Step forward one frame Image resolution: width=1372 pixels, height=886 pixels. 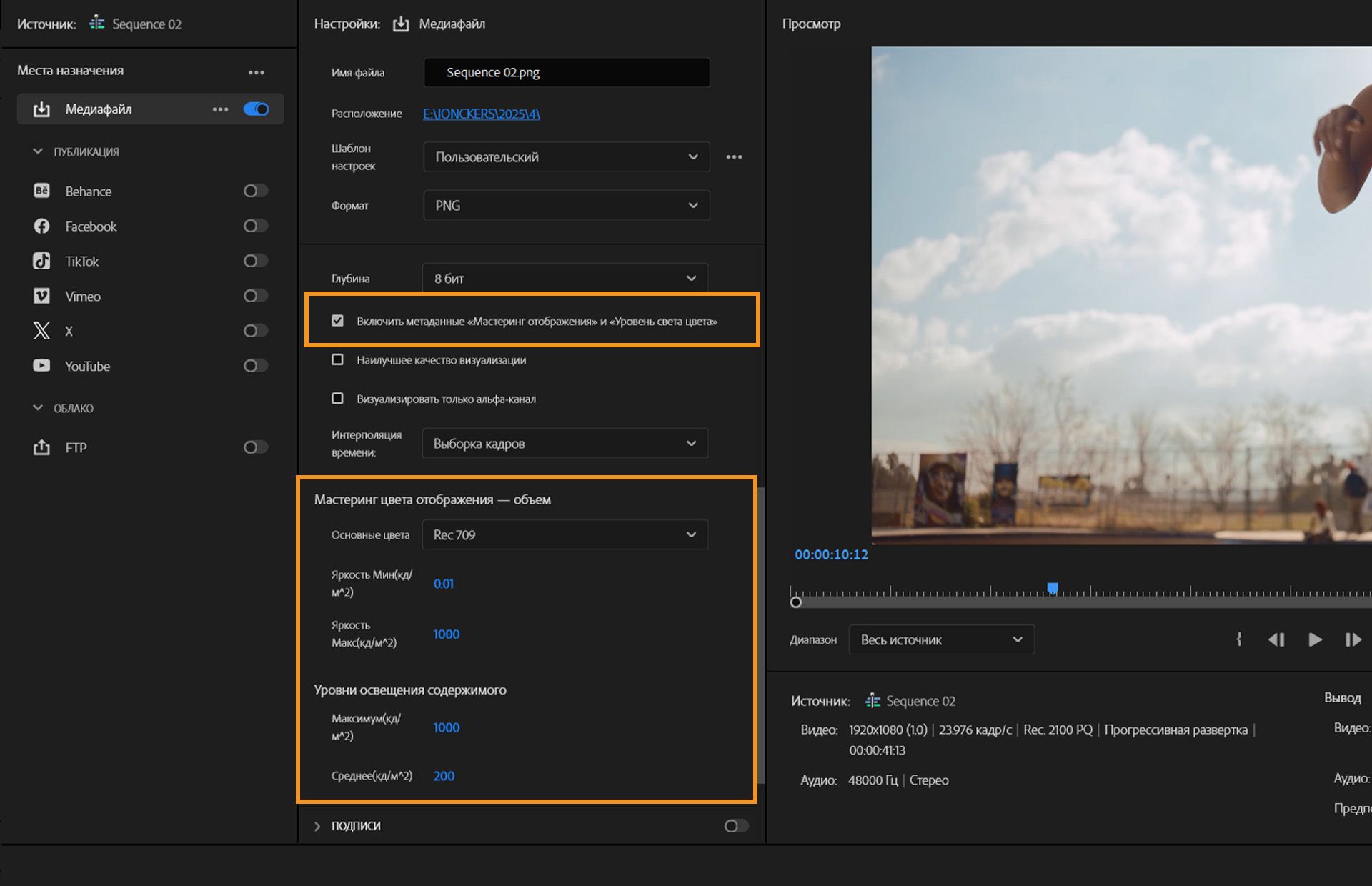pyautogui.click(x=1353, y=639)
